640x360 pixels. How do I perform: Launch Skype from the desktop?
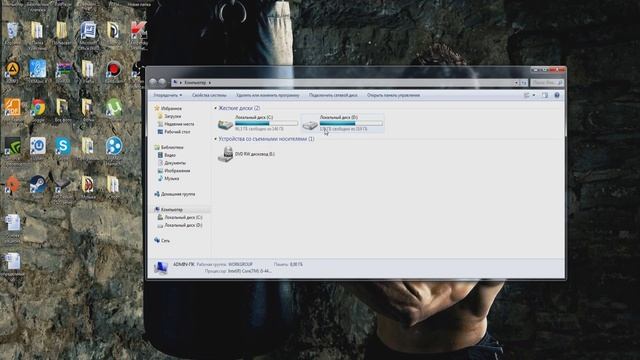click(x=63, y=146)
